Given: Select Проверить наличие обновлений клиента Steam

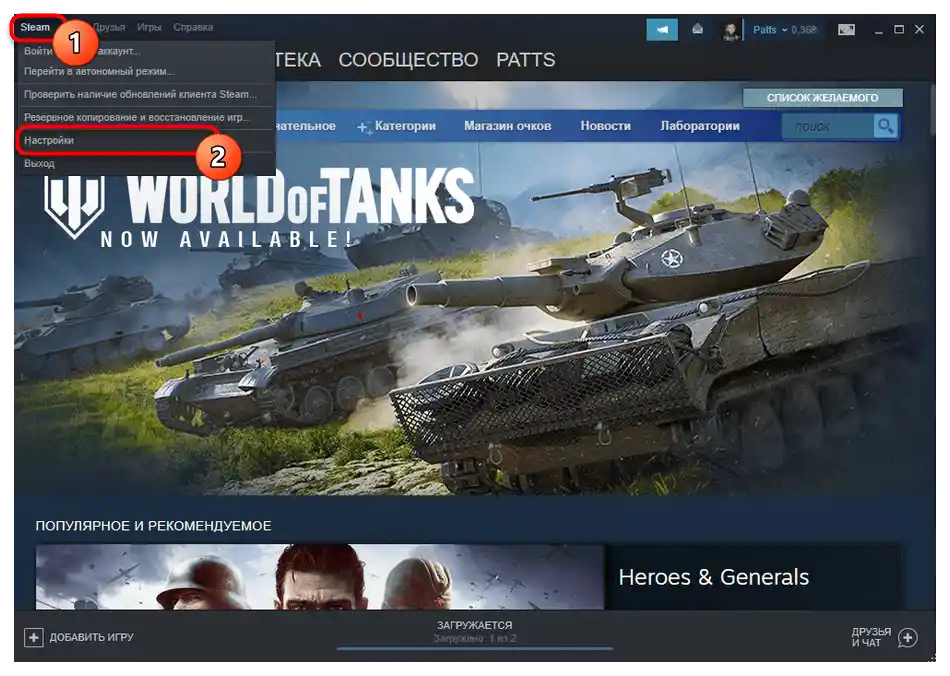Looking at the screenshot, I should tap(147, 94).
